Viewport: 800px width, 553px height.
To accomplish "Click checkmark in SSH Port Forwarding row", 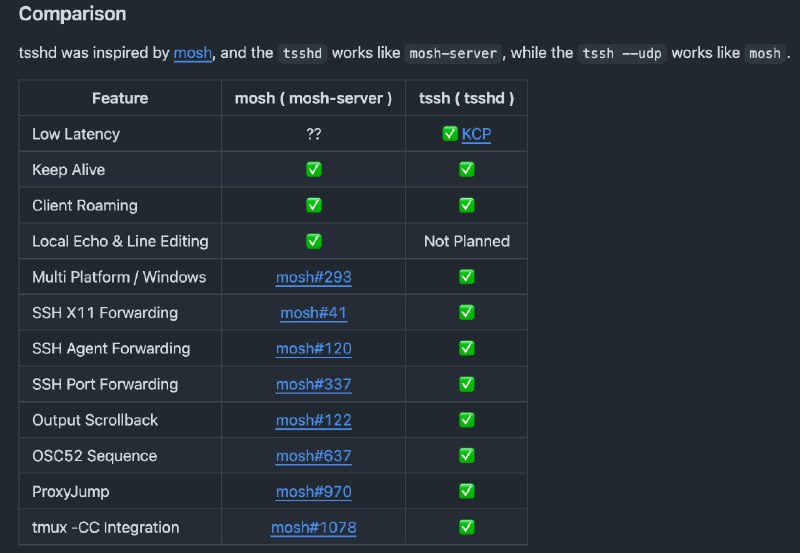I will (467, 384).
